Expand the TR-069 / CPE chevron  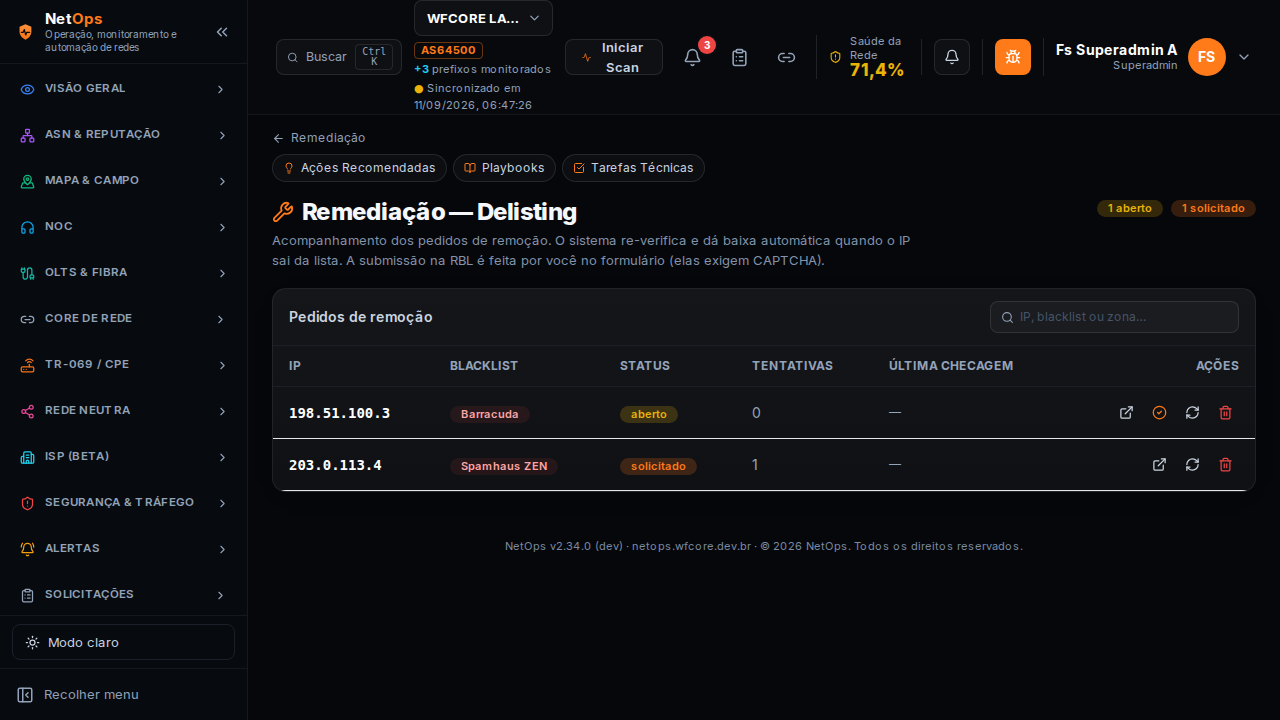pos(221,365)
